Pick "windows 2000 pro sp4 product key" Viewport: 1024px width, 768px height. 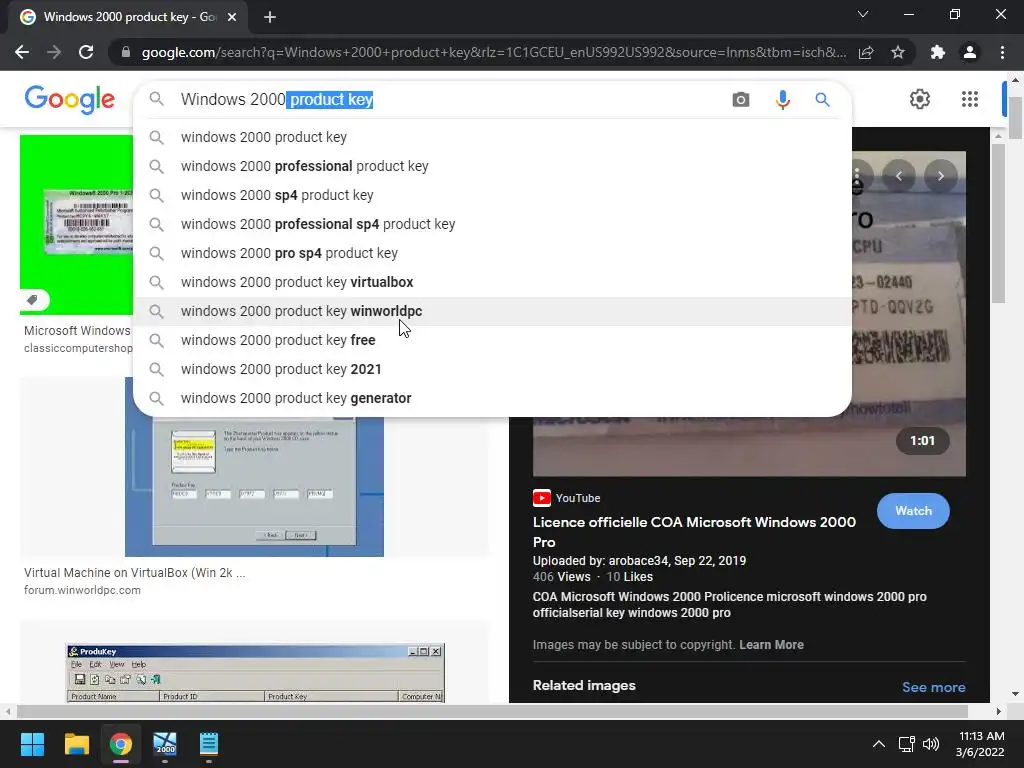coord(492,253)
